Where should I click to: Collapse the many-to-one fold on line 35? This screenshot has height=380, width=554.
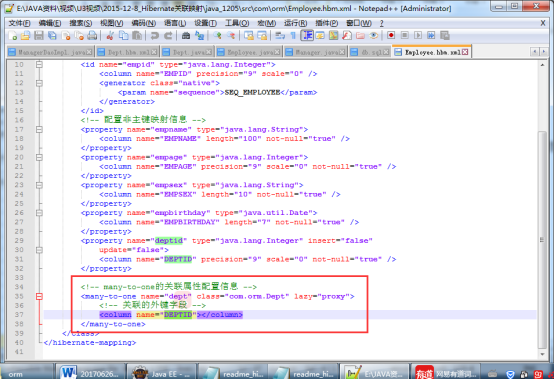point(39,296)
